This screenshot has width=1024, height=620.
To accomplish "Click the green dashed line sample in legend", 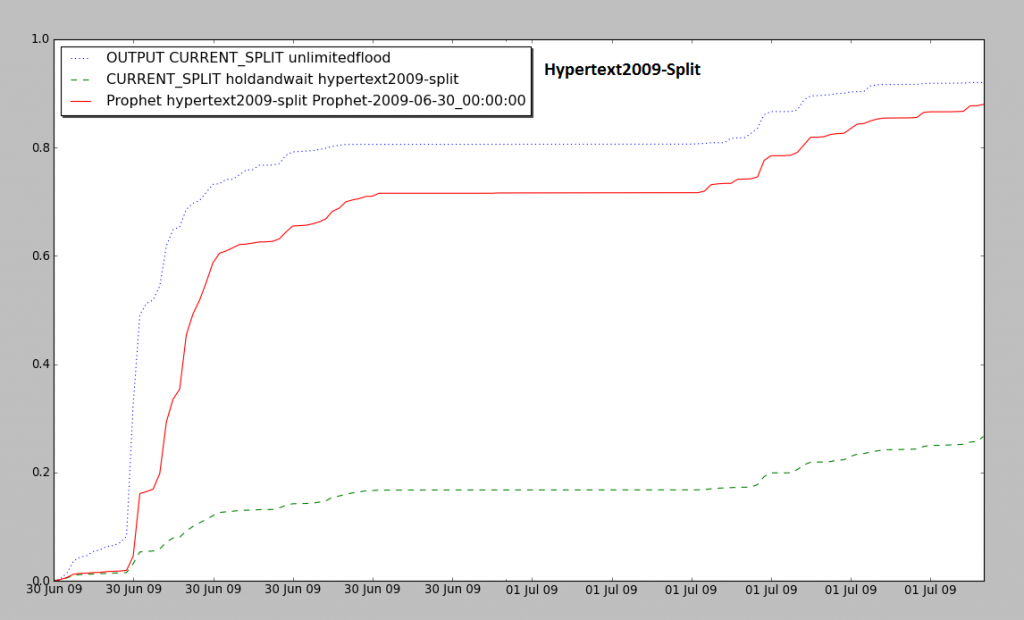I will (81, 79).
